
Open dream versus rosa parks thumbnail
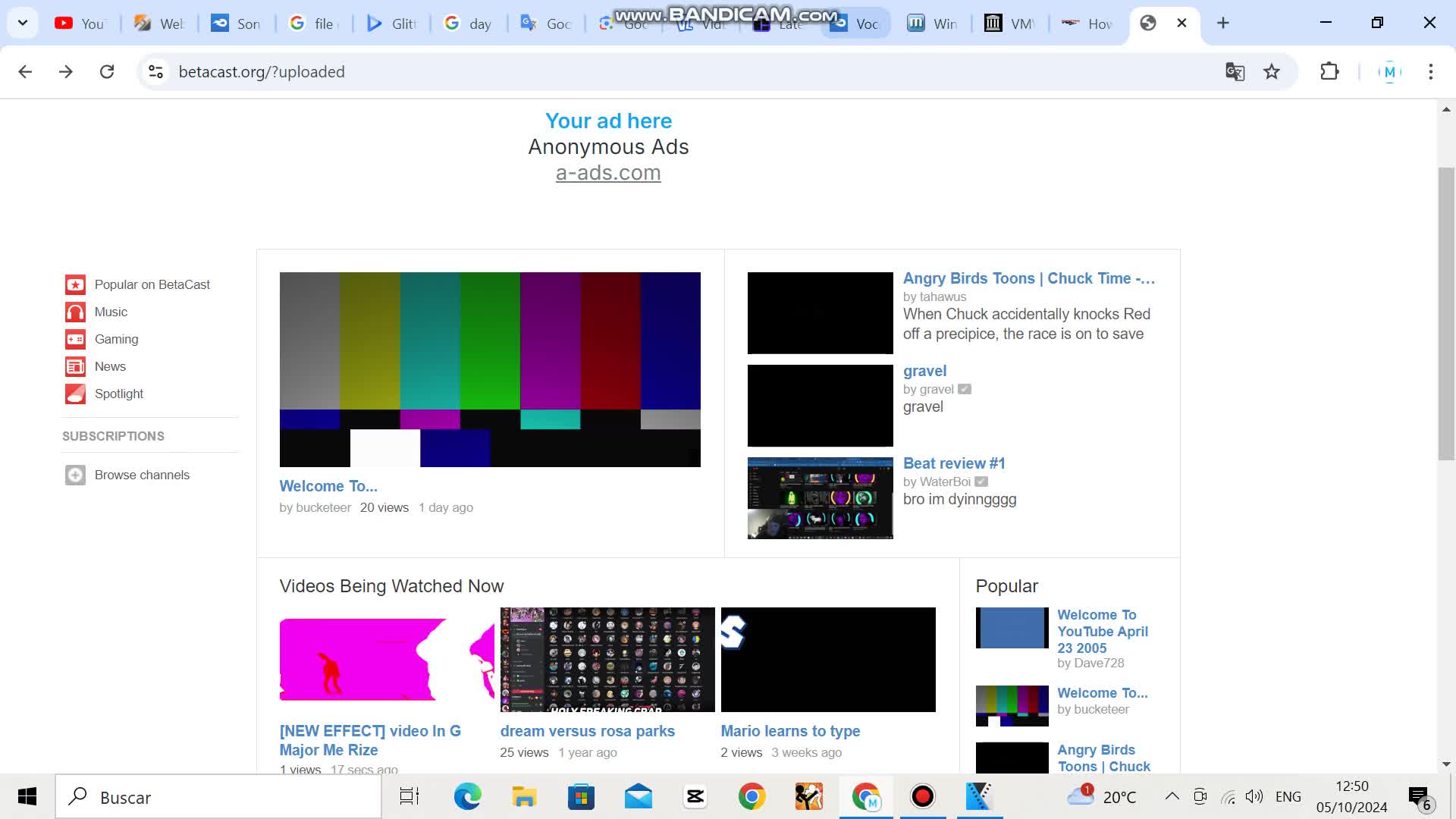point(607,659)
